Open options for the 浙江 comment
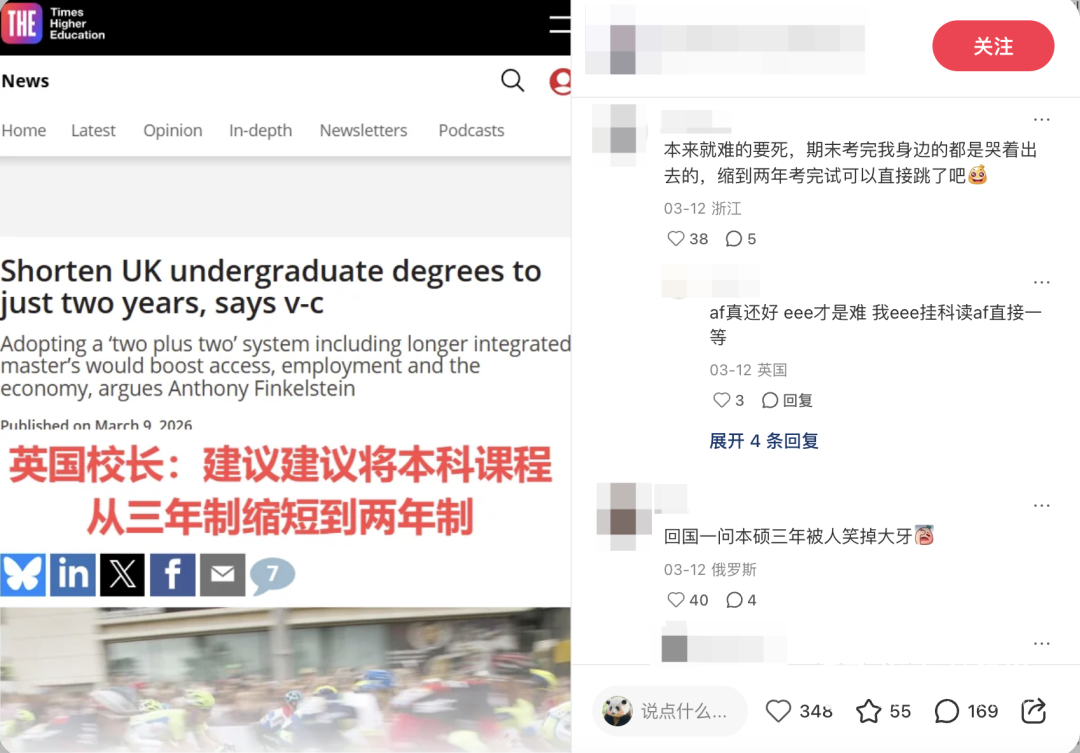1080x753 pixels. tap(1041, 120)
